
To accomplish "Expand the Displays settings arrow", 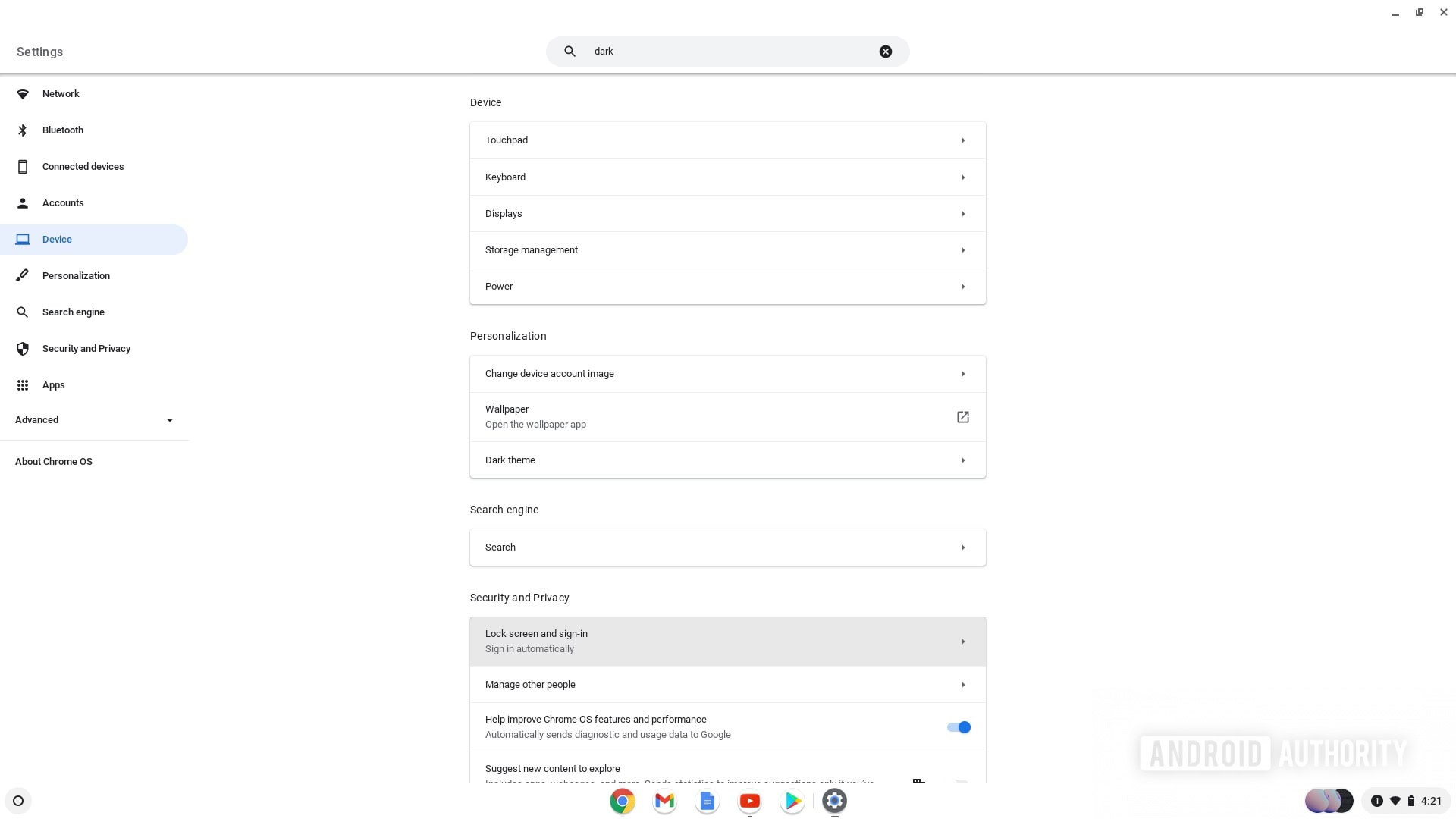I will tap(963, 213).
